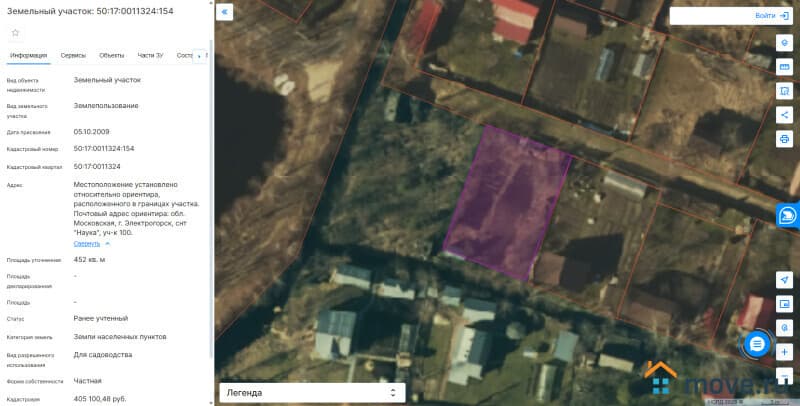Click the blue round menu button
Viewport: 800px width, 406px height.
[x=757, y=343]
